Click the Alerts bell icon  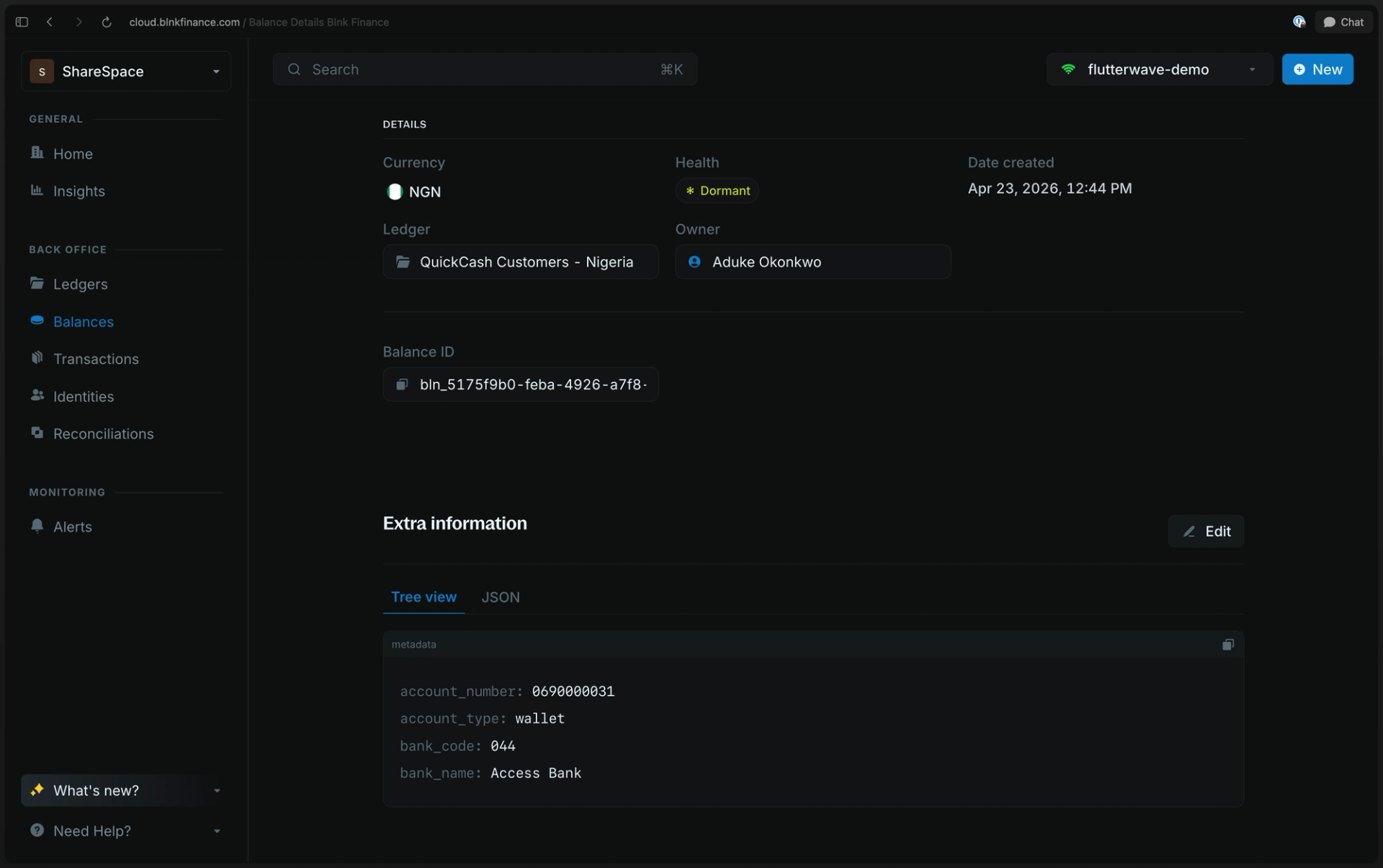point(37,525)
